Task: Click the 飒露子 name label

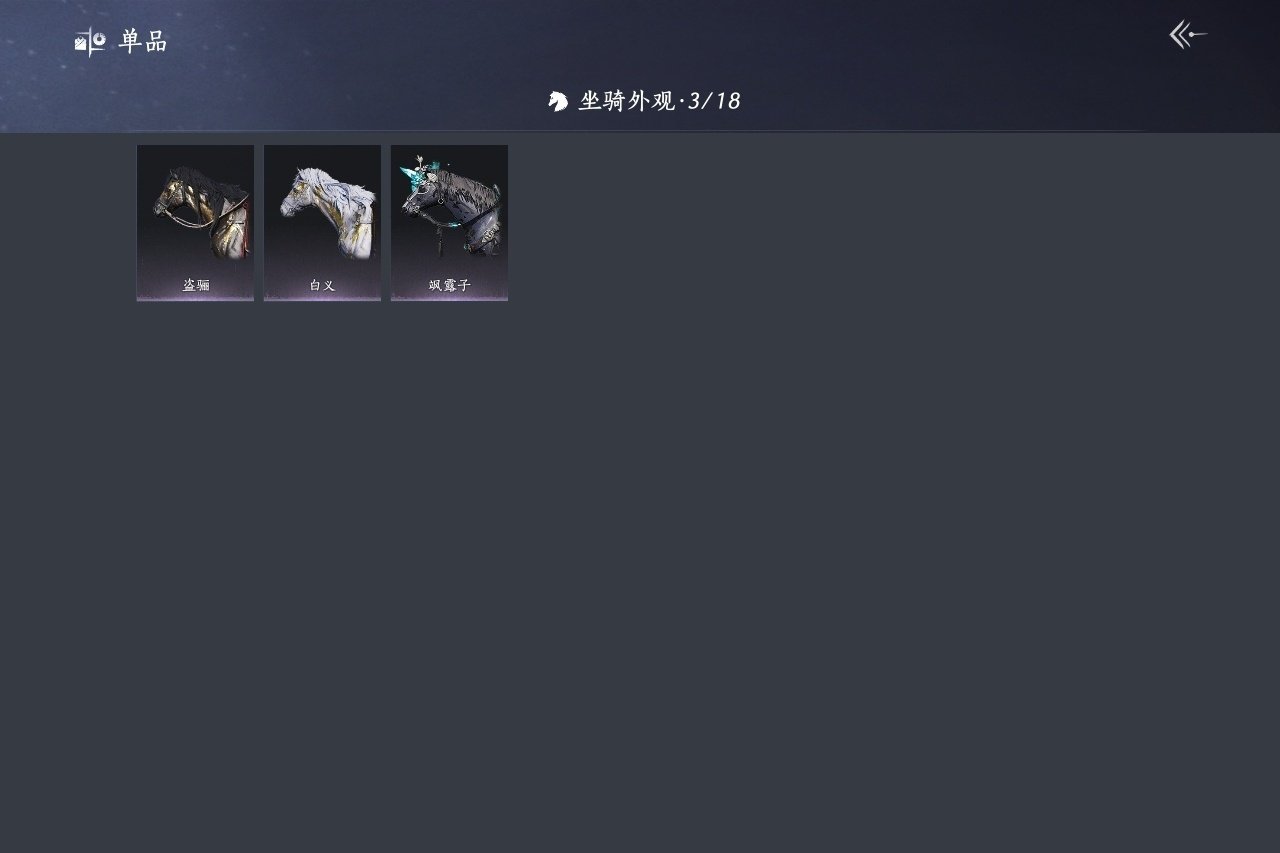Action: pos(449,285)
